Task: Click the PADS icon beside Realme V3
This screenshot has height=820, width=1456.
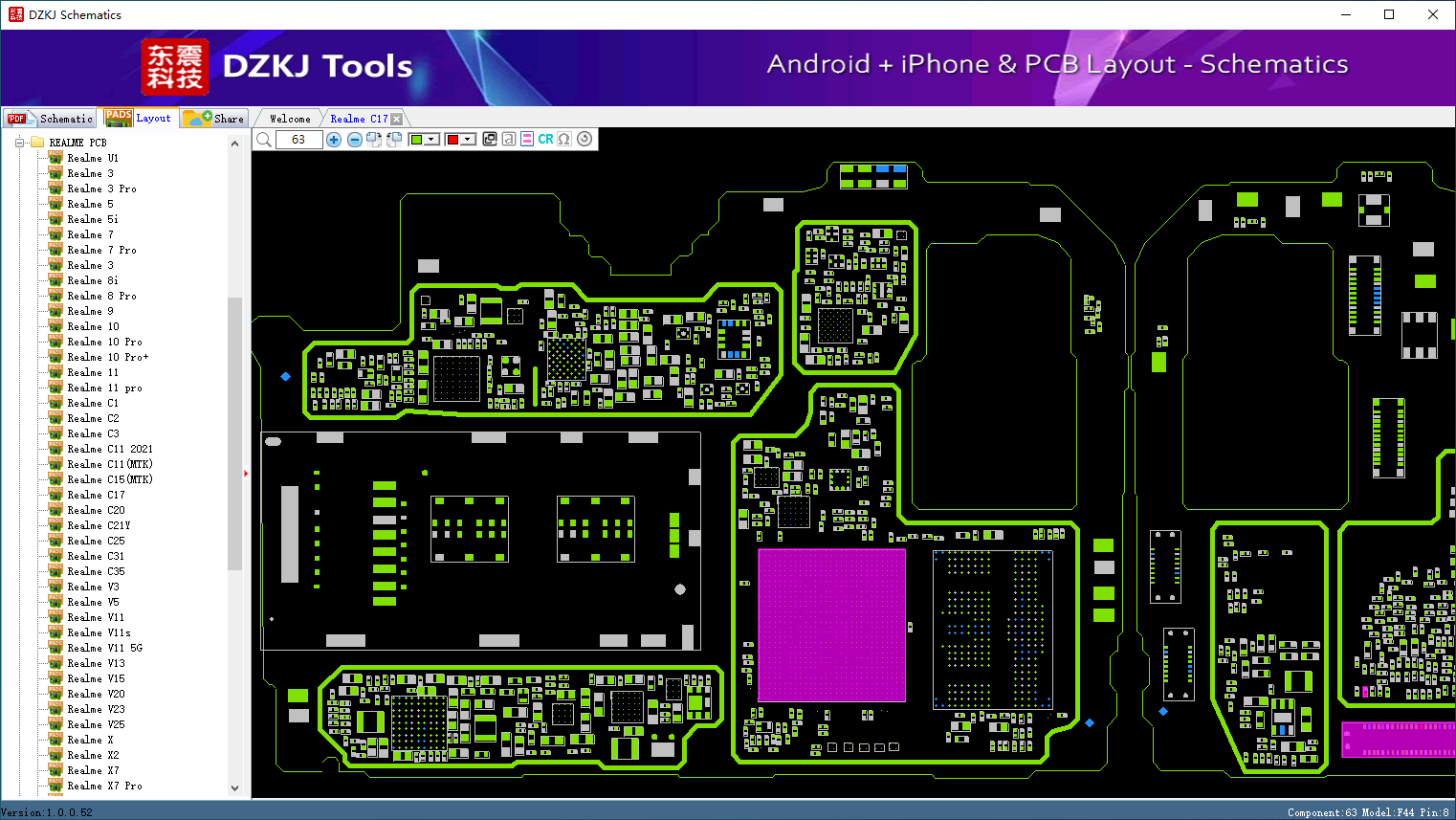Action: tap(55, 587)
